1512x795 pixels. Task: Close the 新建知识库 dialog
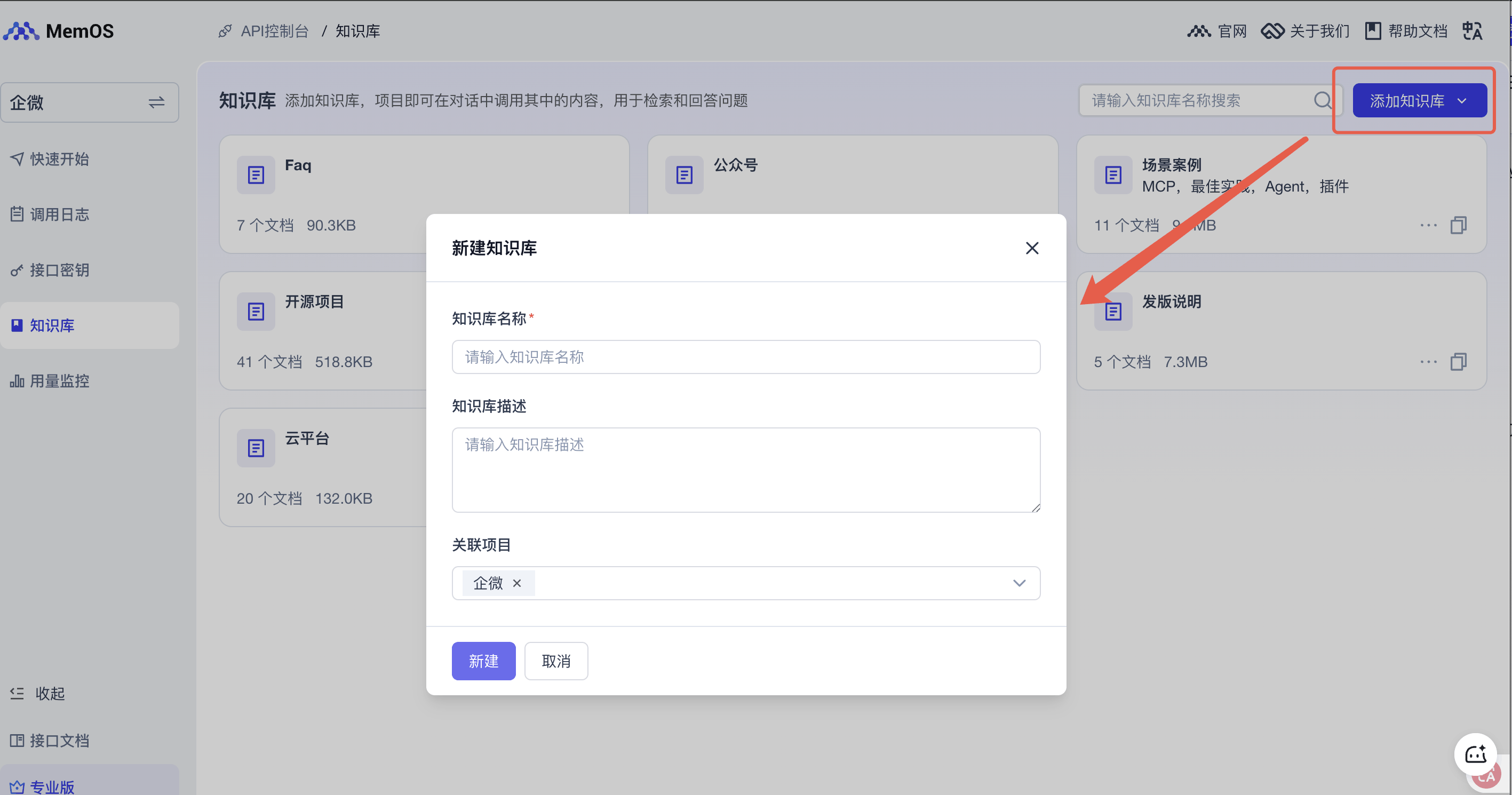tap(1032, 248)
